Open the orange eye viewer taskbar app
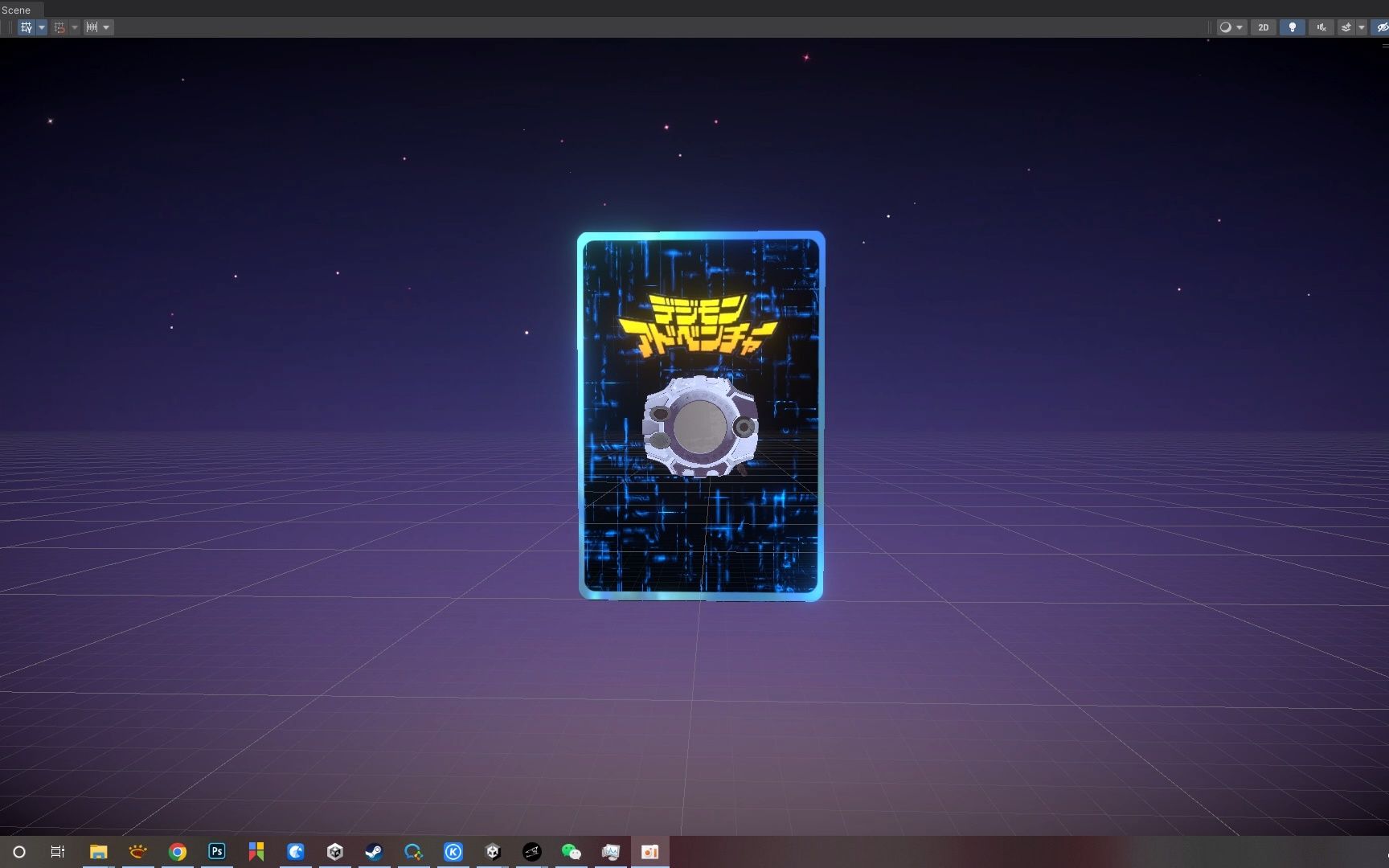The image size is (1389, 868). pyautogui.click(x=138, y=852)
